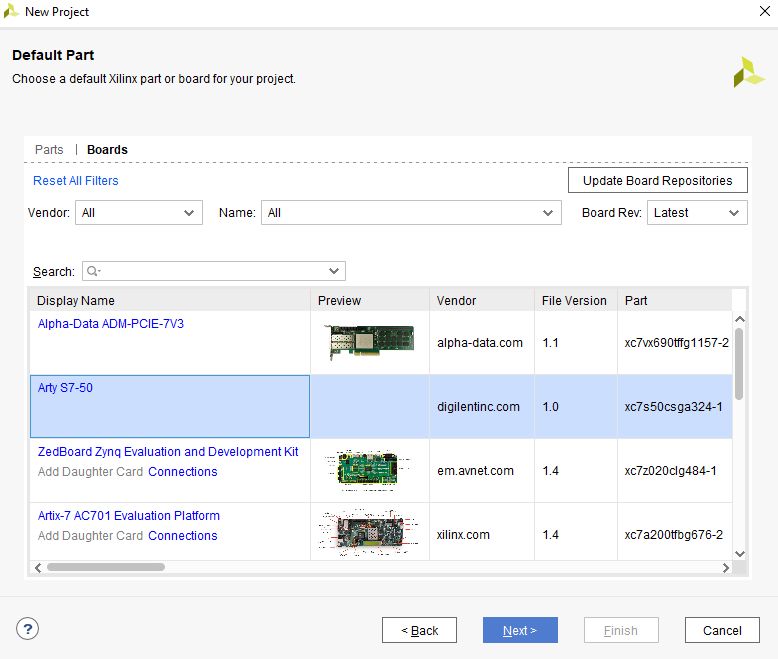Image resolution: width=778 pixels, height=659 pixels.
Task: Sort by Vendor column header
Action: (482, 301)
